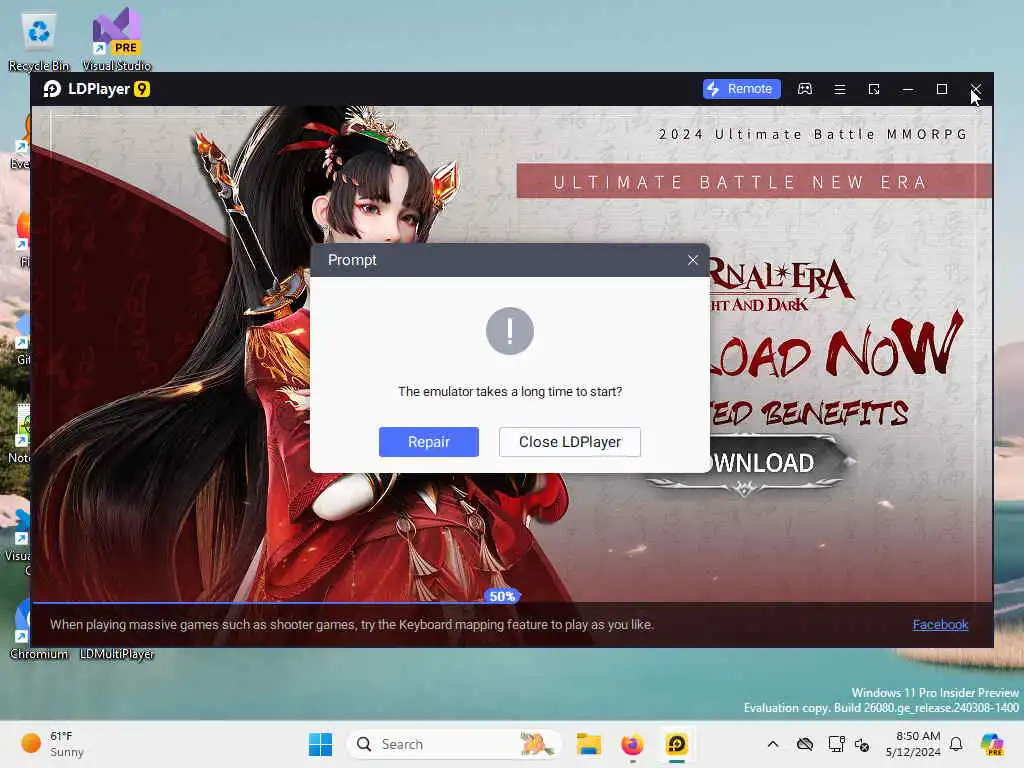Click the Remote button in LDPlayer title bar
Image resolution: width=1024 pixels, height=768 pixels.
[741, 89]
